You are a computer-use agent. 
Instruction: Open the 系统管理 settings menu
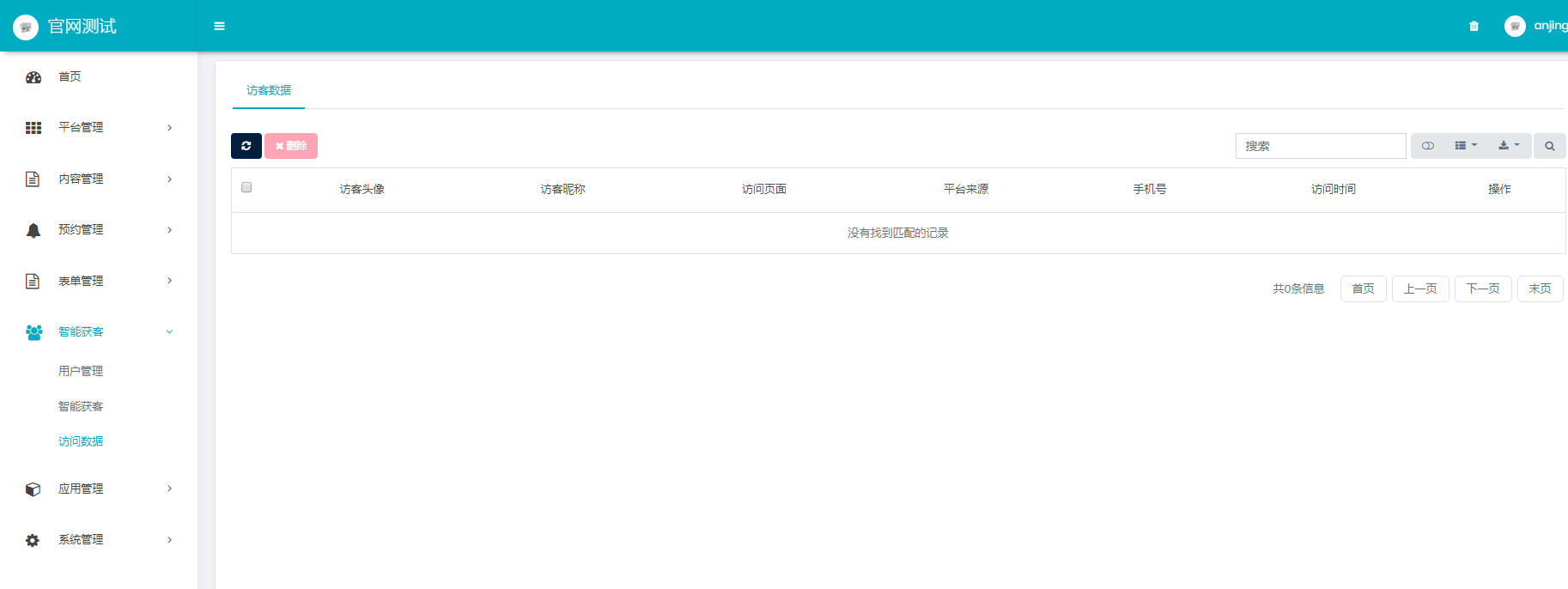[81, 540]
